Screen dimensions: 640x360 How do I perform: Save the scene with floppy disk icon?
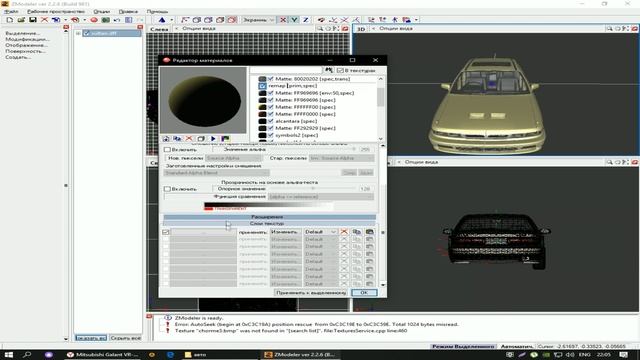click(x=33, y=20)
